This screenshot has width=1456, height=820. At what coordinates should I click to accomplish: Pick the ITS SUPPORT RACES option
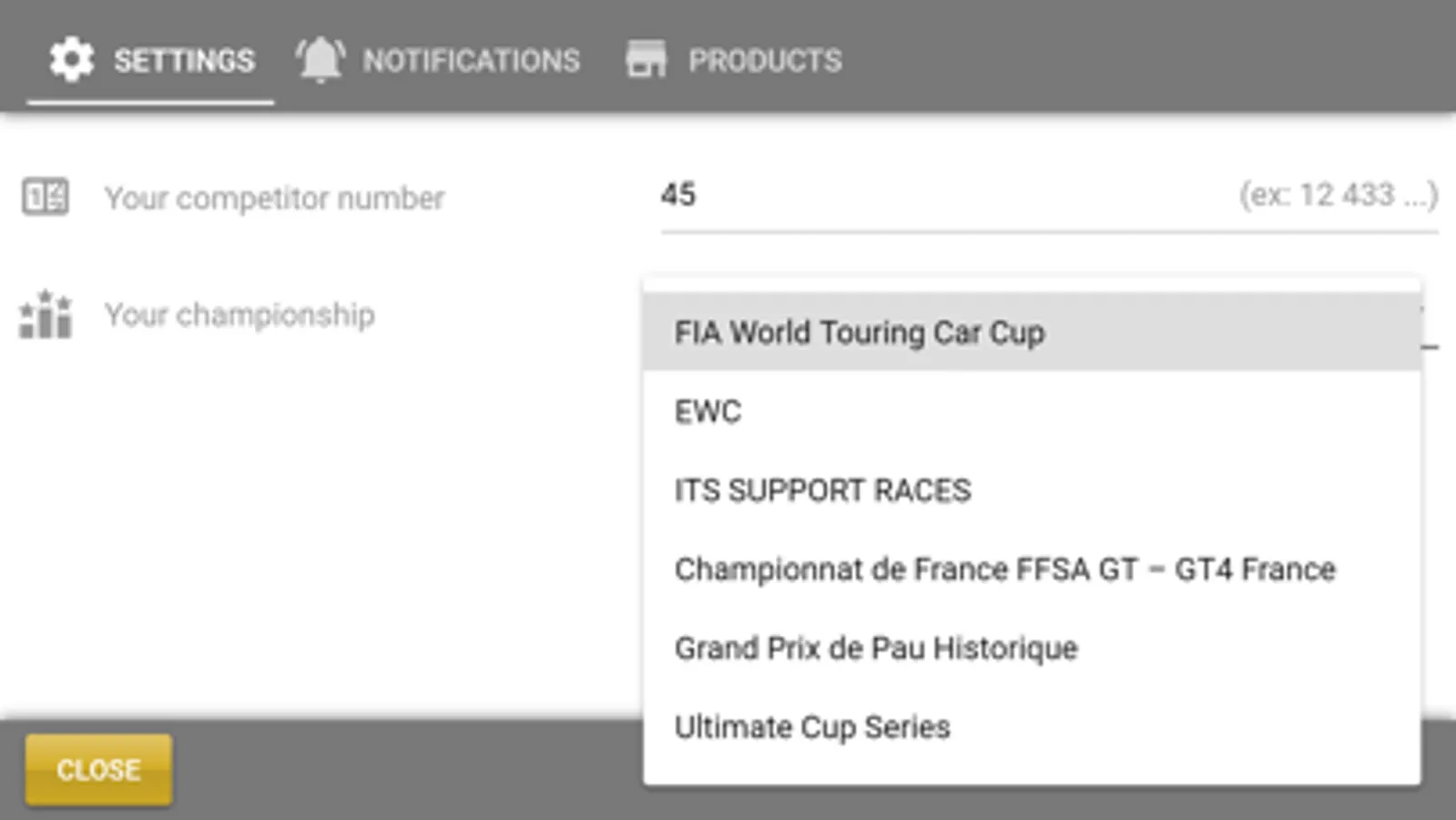pyautogui.click(x=822, y=490)
